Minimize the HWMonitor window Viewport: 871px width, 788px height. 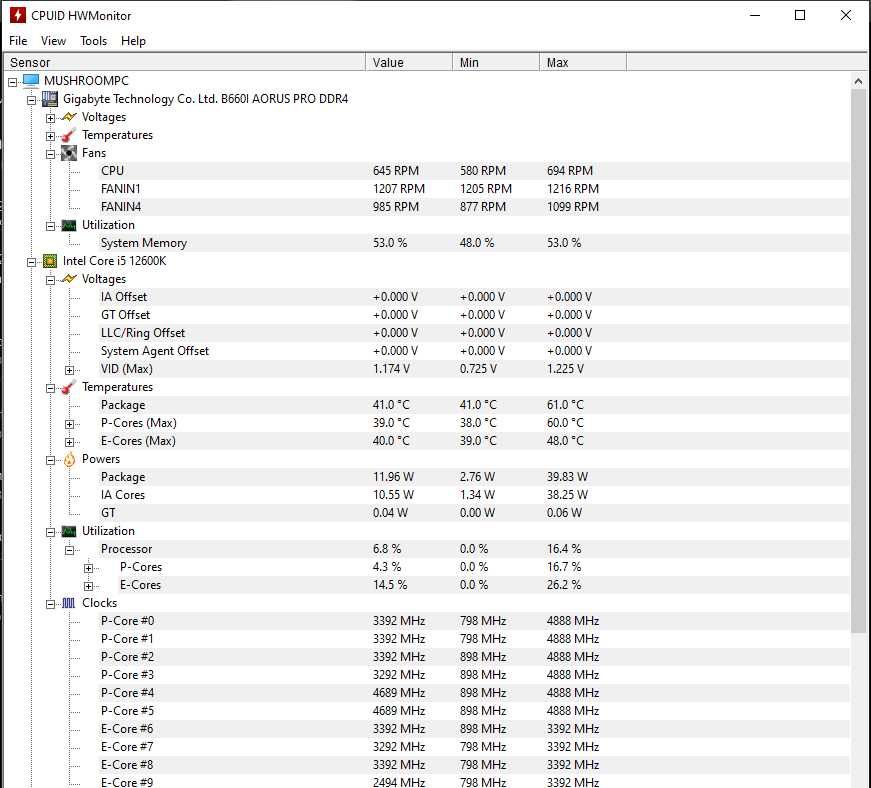tap(755, 15)
